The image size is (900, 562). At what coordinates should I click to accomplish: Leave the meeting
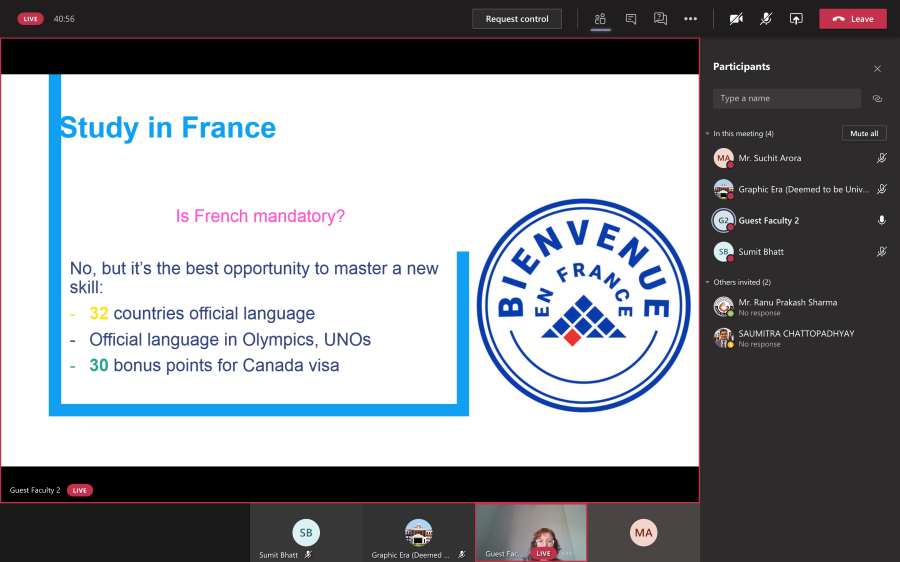(852, 19)
